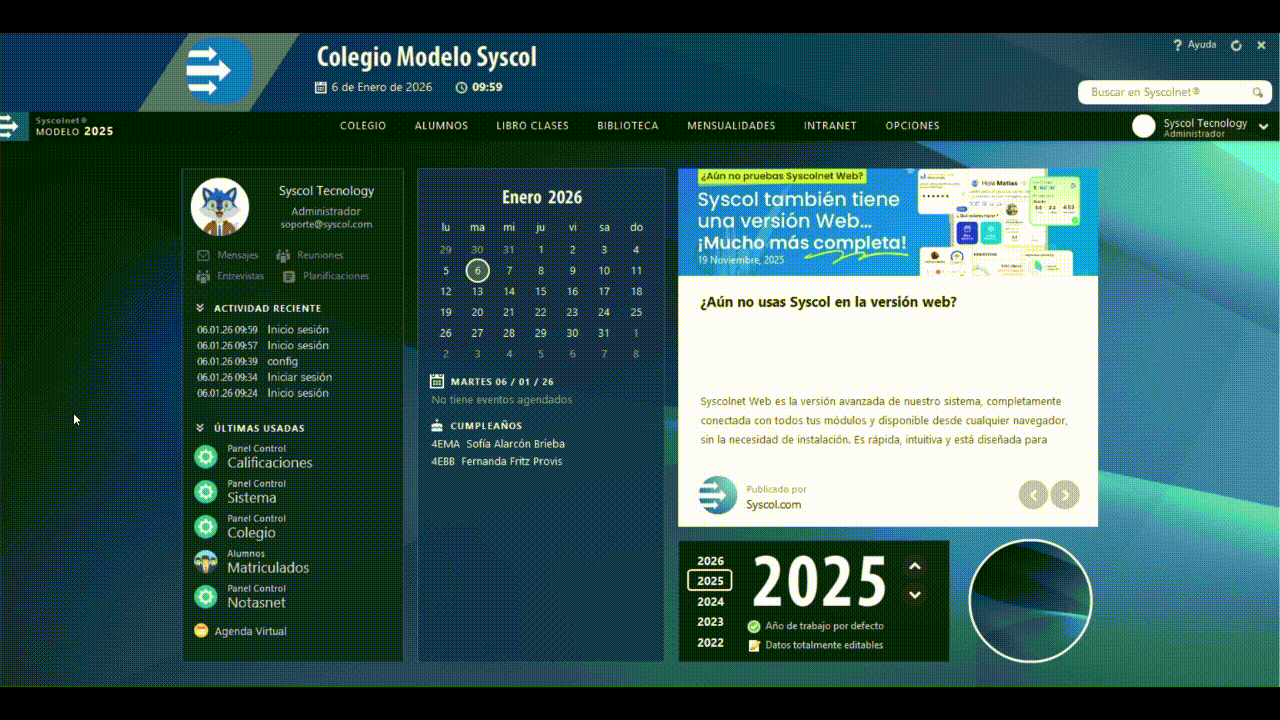The image size is (1280, 720).
Task: Decrease the working year with down arrow
Action: pos(915,595)
